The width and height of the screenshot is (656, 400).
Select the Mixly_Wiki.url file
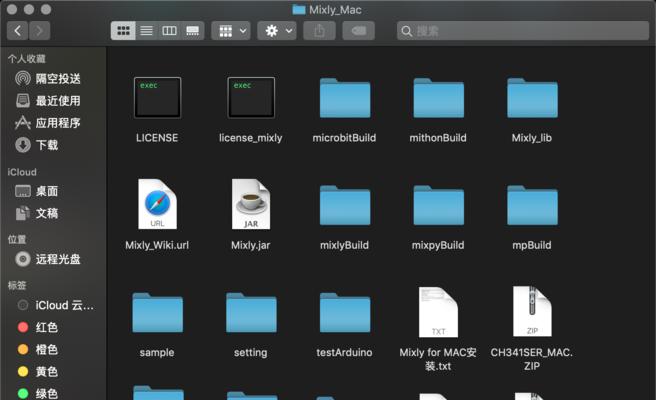click(157, 215)
